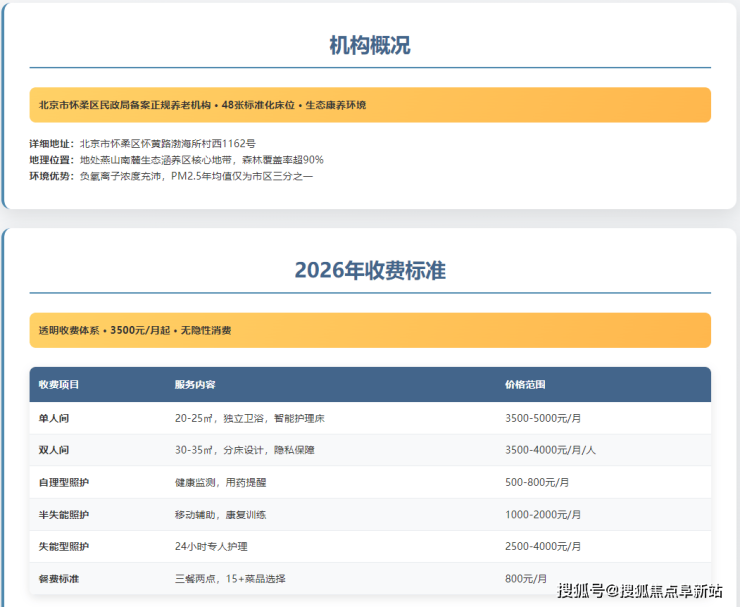
Task: Select the 单人间 row label
Action: click(x=54, y=418)
